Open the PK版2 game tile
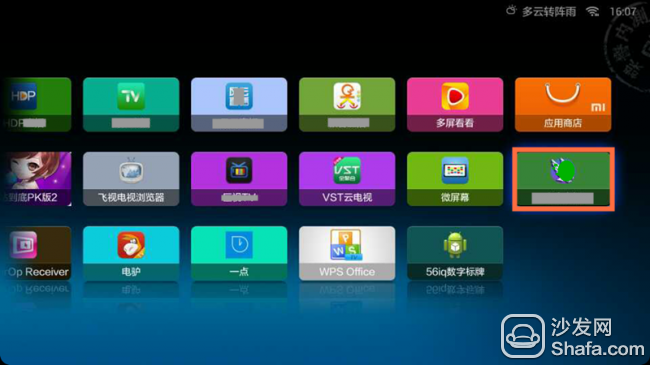Viewport: 650px width, 365px height. click(36, 179)
